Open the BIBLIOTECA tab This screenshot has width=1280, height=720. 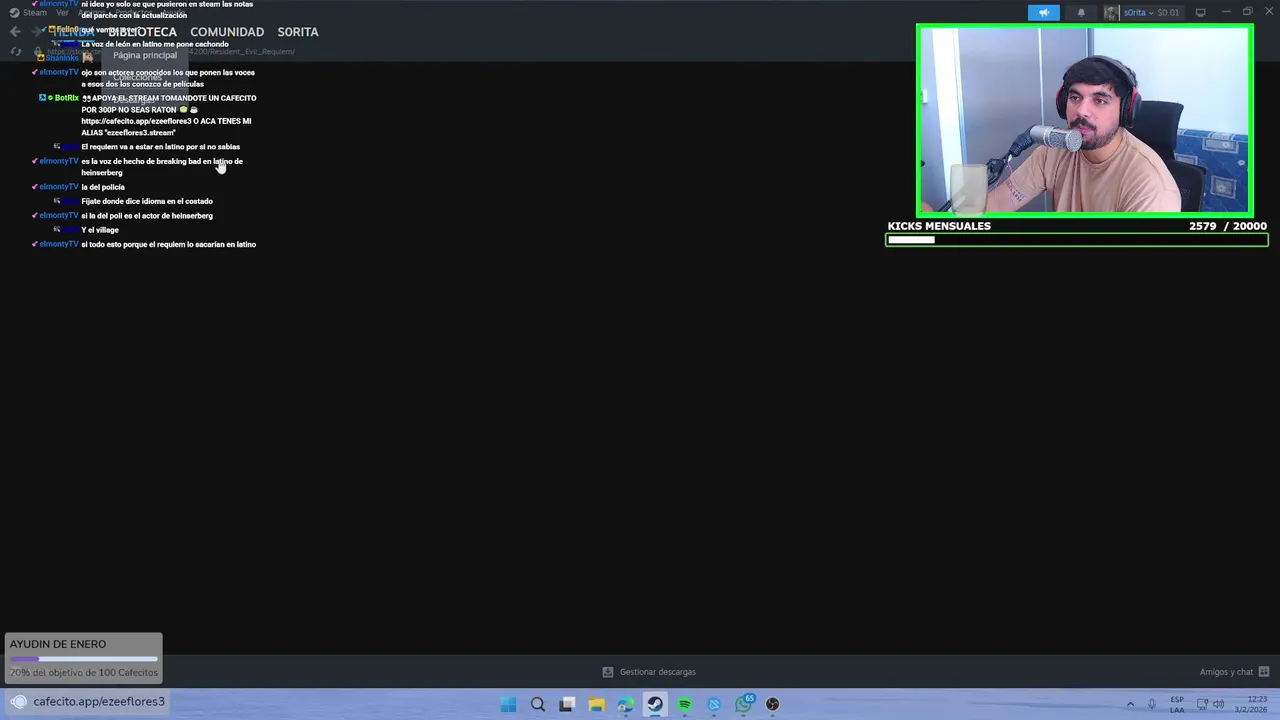point(142,32)
